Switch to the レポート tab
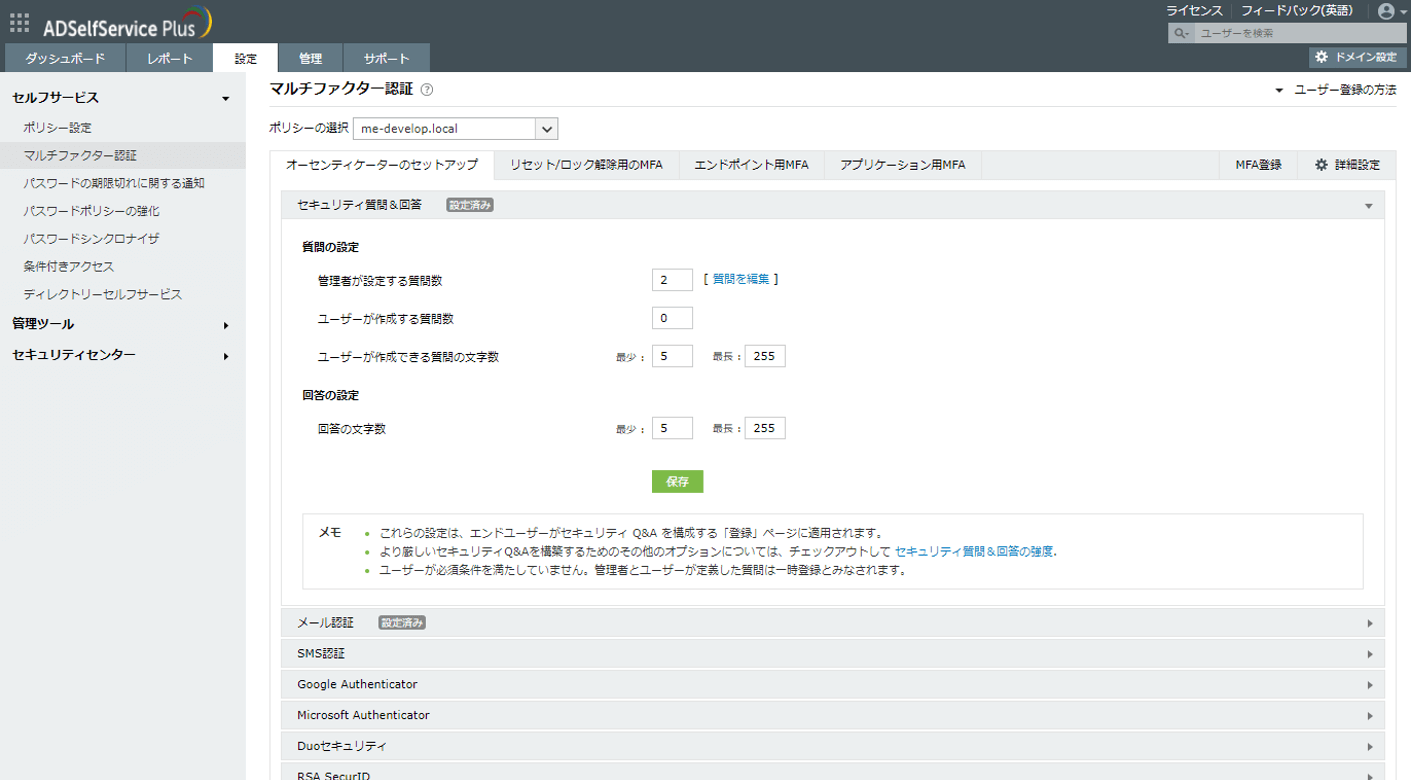The height and width of the screenshot is (780, 1412). click(x=168, y=57)
